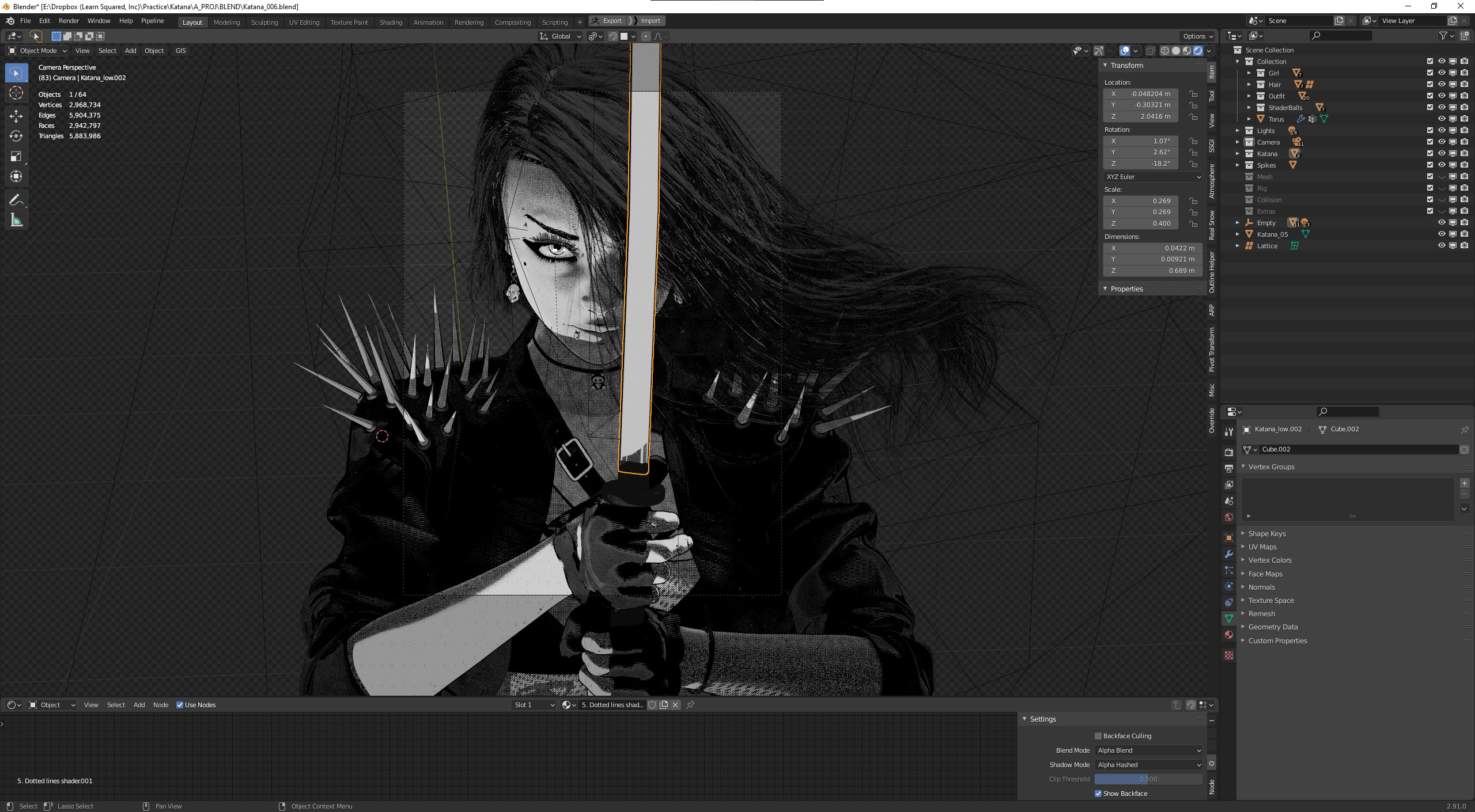The height and width of the screenshot is (812, 1475).
Task: Open the Texture properties checker tab
Action: pos(1229,655)
